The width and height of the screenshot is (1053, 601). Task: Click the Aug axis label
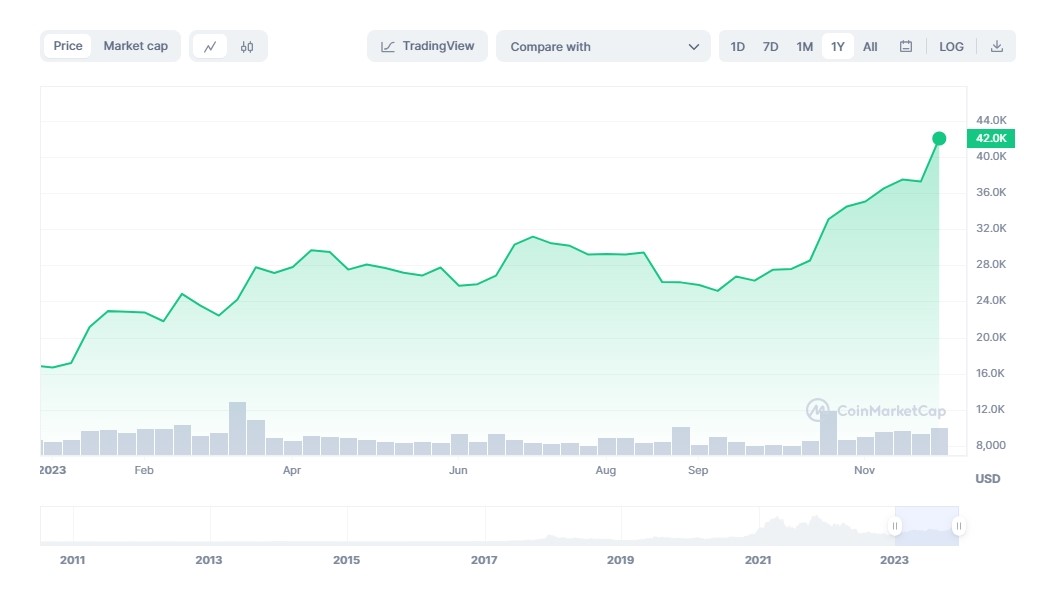point(606,470)
